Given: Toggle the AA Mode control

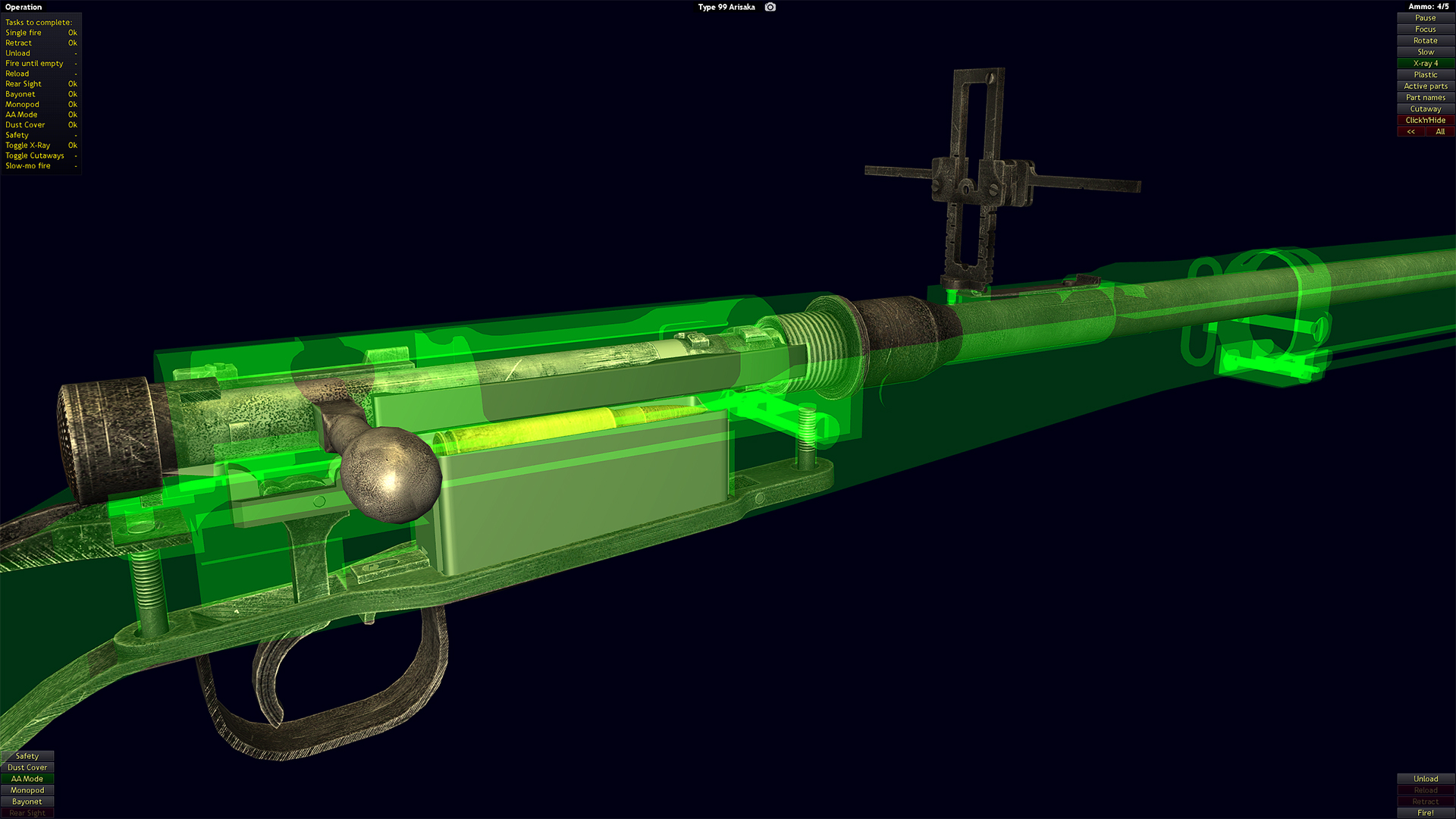Looking at the screenshot, I should 27,779.
